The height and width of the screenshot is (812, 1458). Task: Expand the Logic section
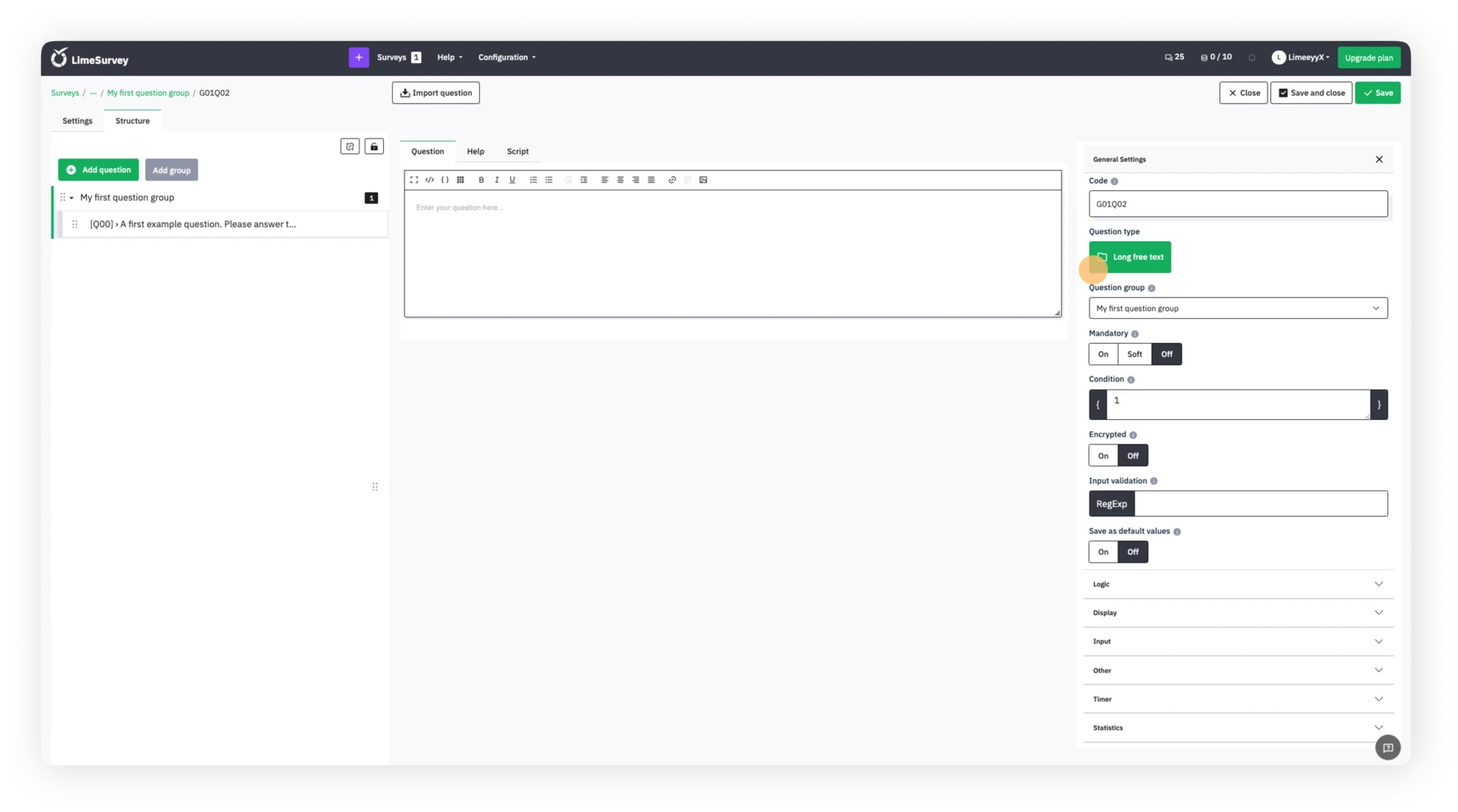(x=1237, y=584)
